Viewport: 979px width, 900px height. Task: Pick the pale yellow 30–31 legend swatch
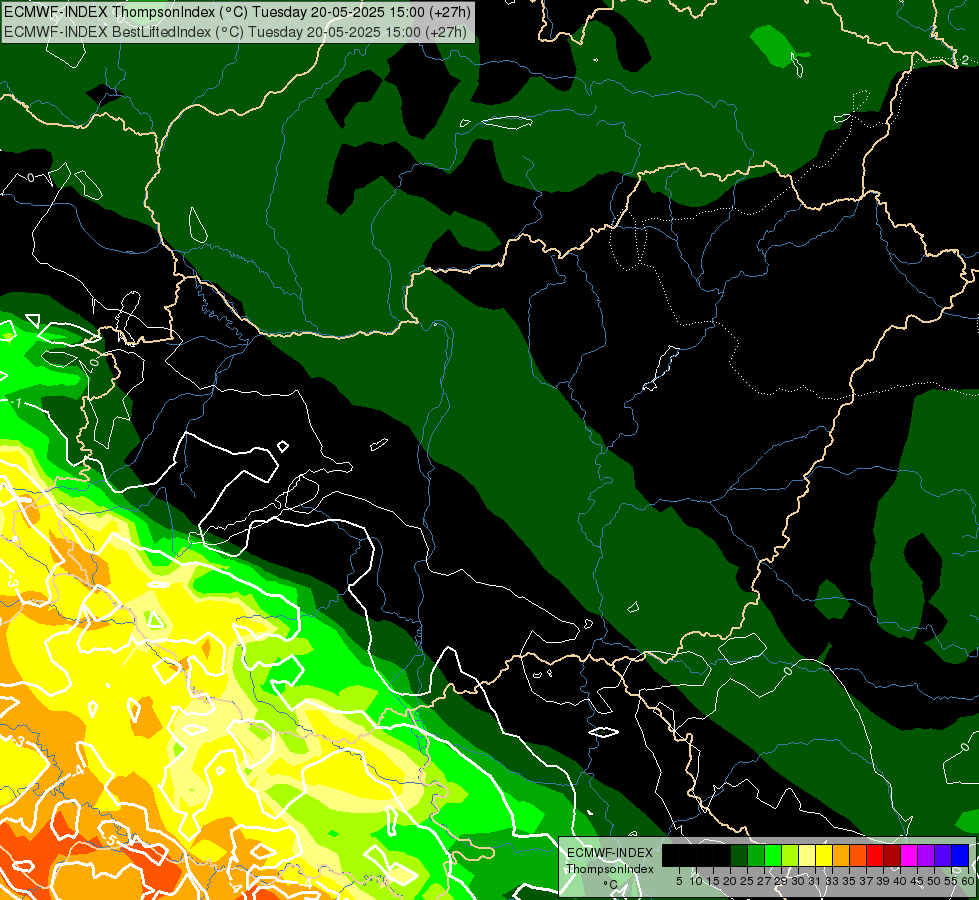[x=807, y=855]
